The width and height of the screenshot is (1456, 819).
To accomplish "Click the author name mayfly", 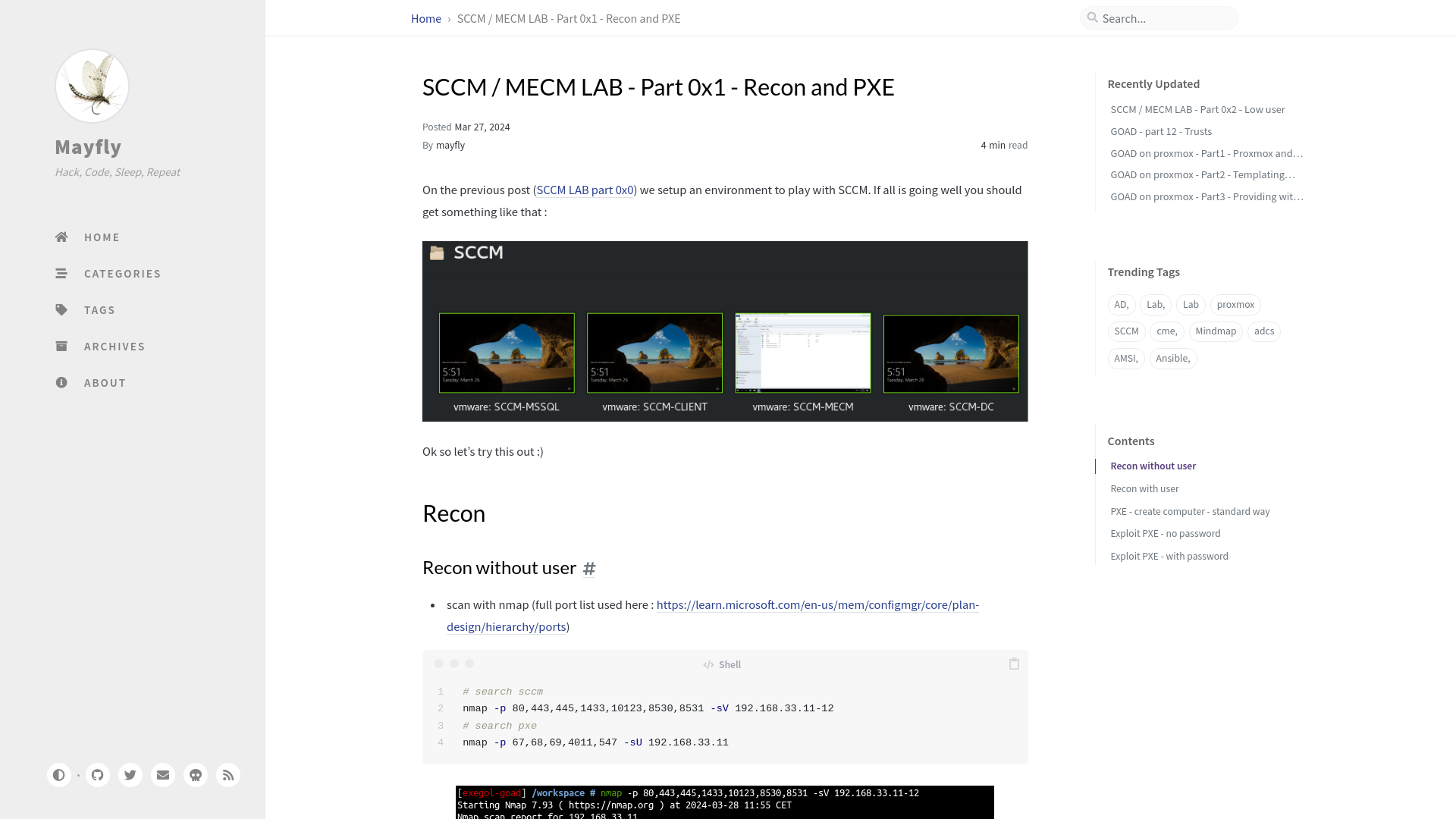I will 450,146.
